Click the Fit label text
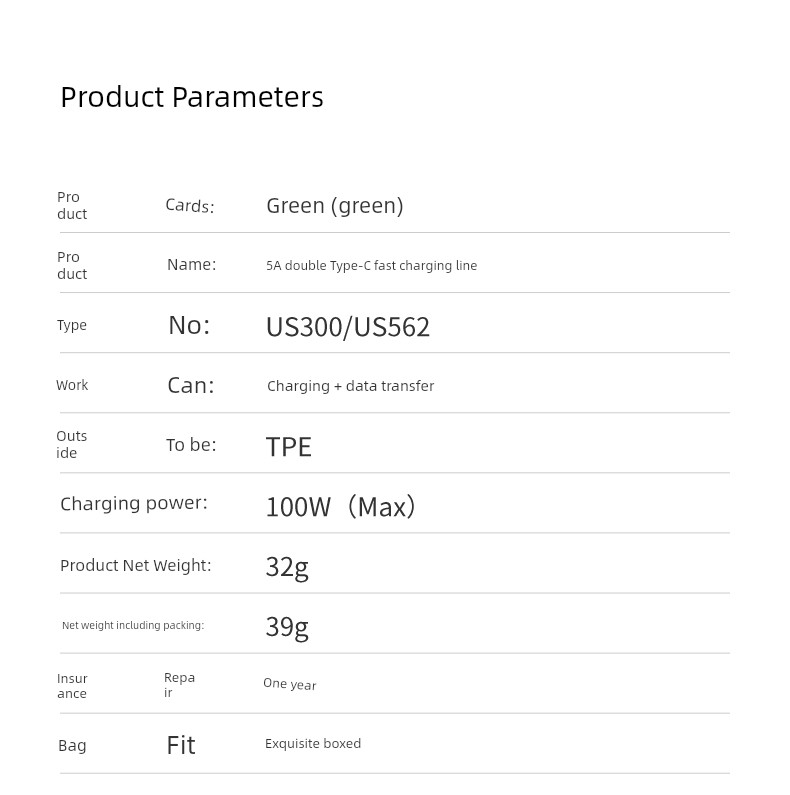 [x=180, y=745]
